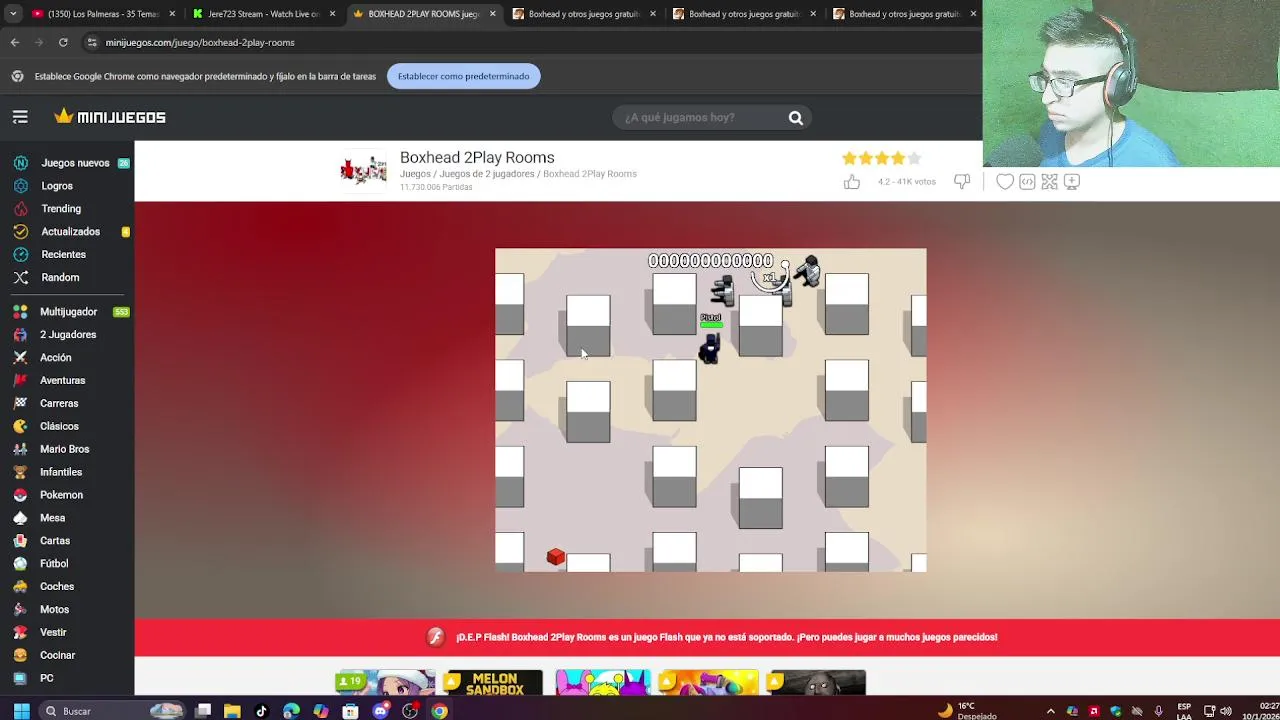This screenshot has width=1280, height=720.
Task: Click the Random shuffle icon
Action: [x=20, y=278]
